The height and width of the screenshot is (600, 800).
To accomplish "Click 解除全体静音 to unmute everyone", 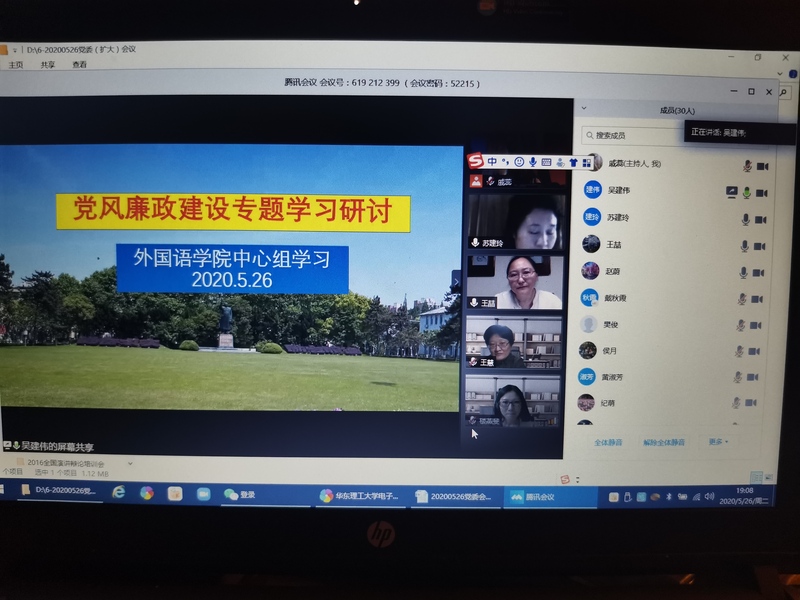I will pyautogui.click(x=664, y=441).
